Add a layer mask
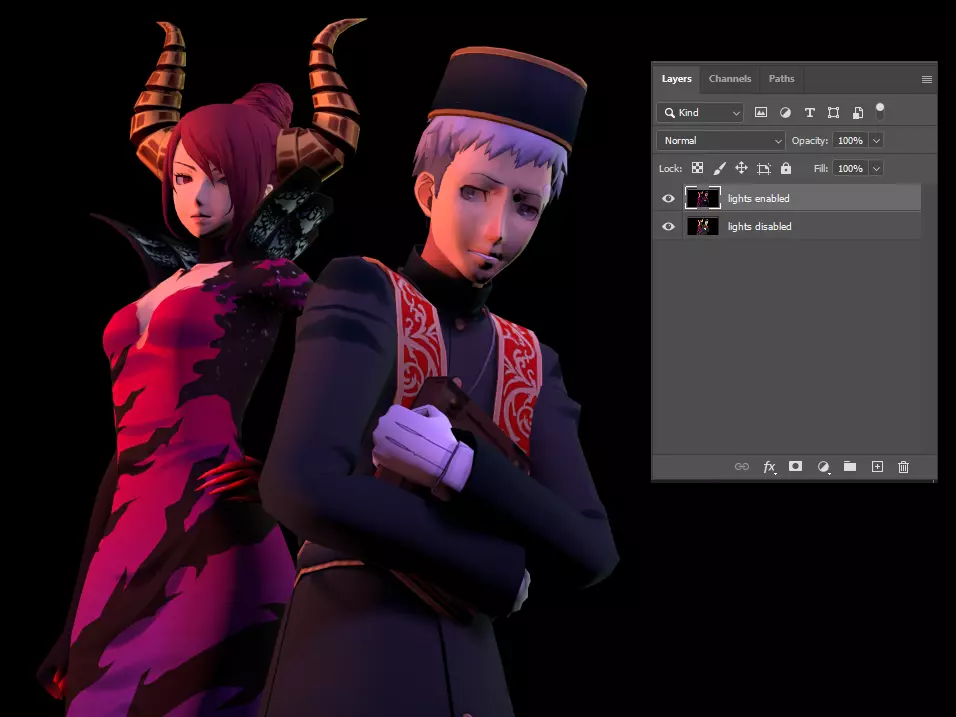Screen dimensions: 956x717 (795, 466)
